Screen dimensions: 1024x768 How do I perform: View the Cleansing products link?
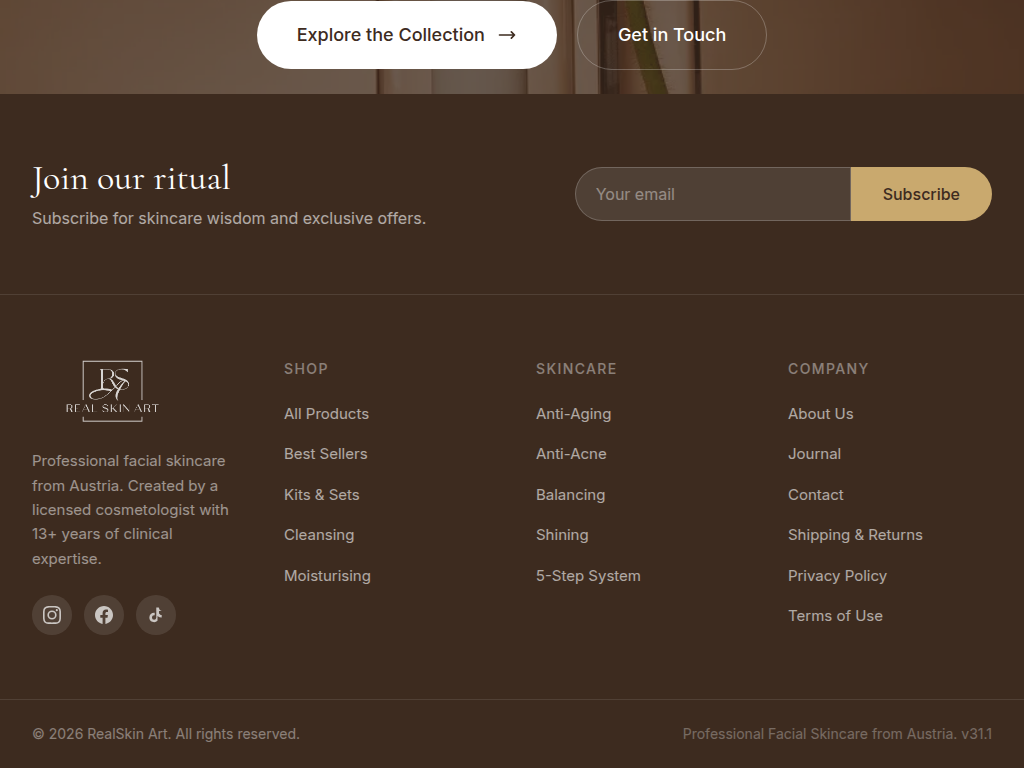click(x=319, y=534)
